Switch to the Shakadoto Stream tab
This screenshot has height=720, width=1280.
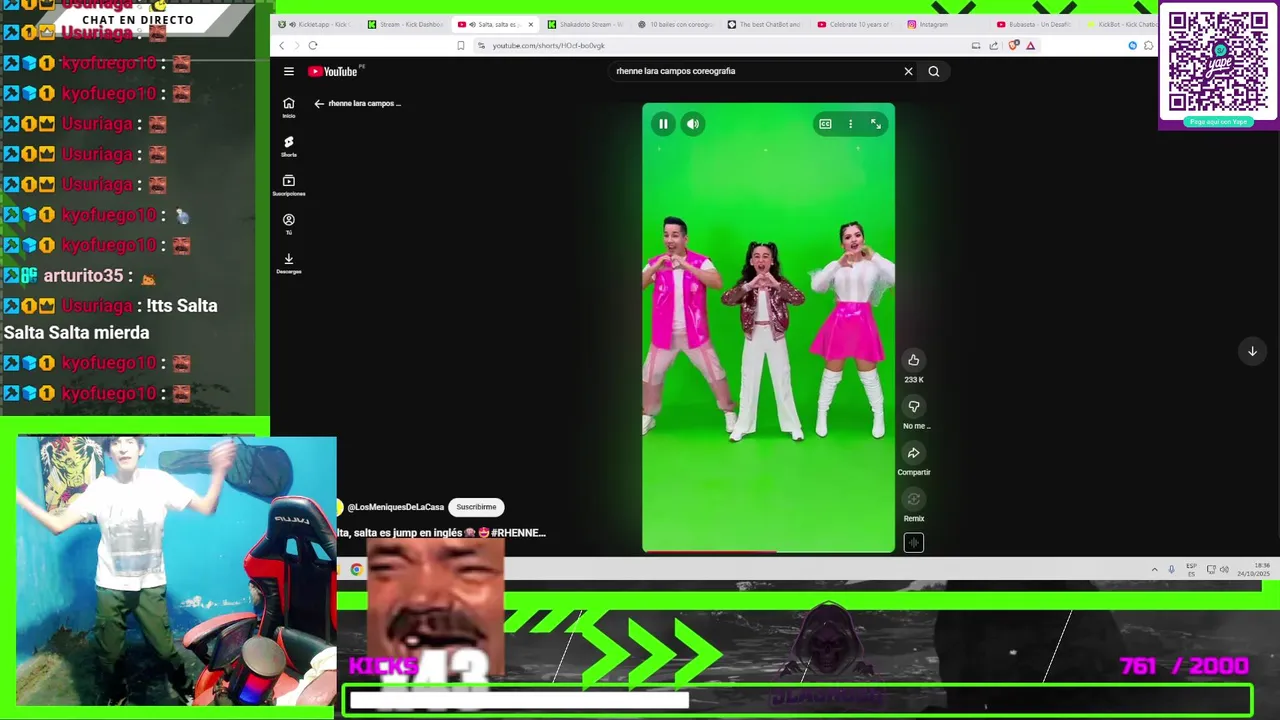point(586,24)
